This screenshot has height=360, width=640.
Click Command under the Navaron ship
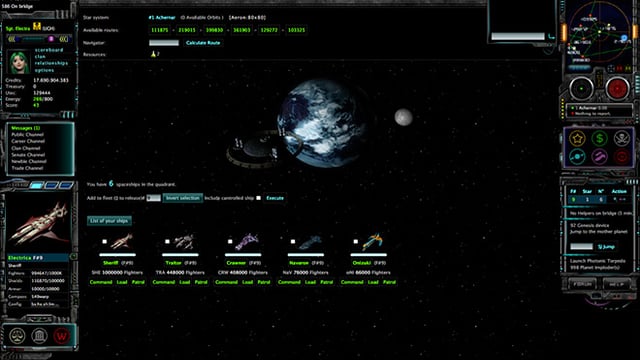[289, 282]
